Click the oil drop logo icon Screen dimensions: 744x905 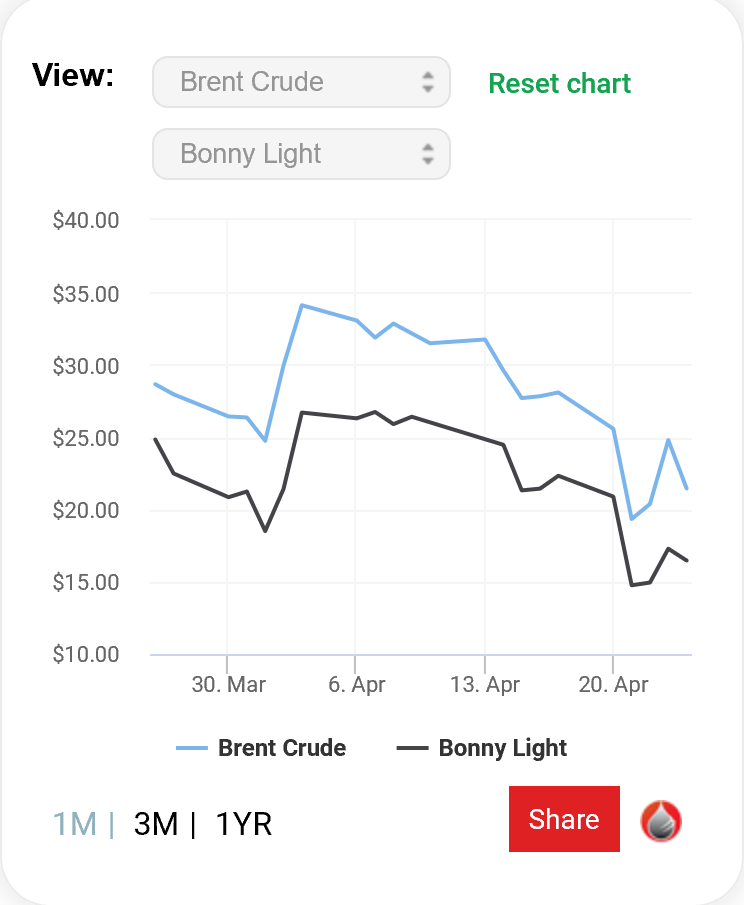(661, 821)
